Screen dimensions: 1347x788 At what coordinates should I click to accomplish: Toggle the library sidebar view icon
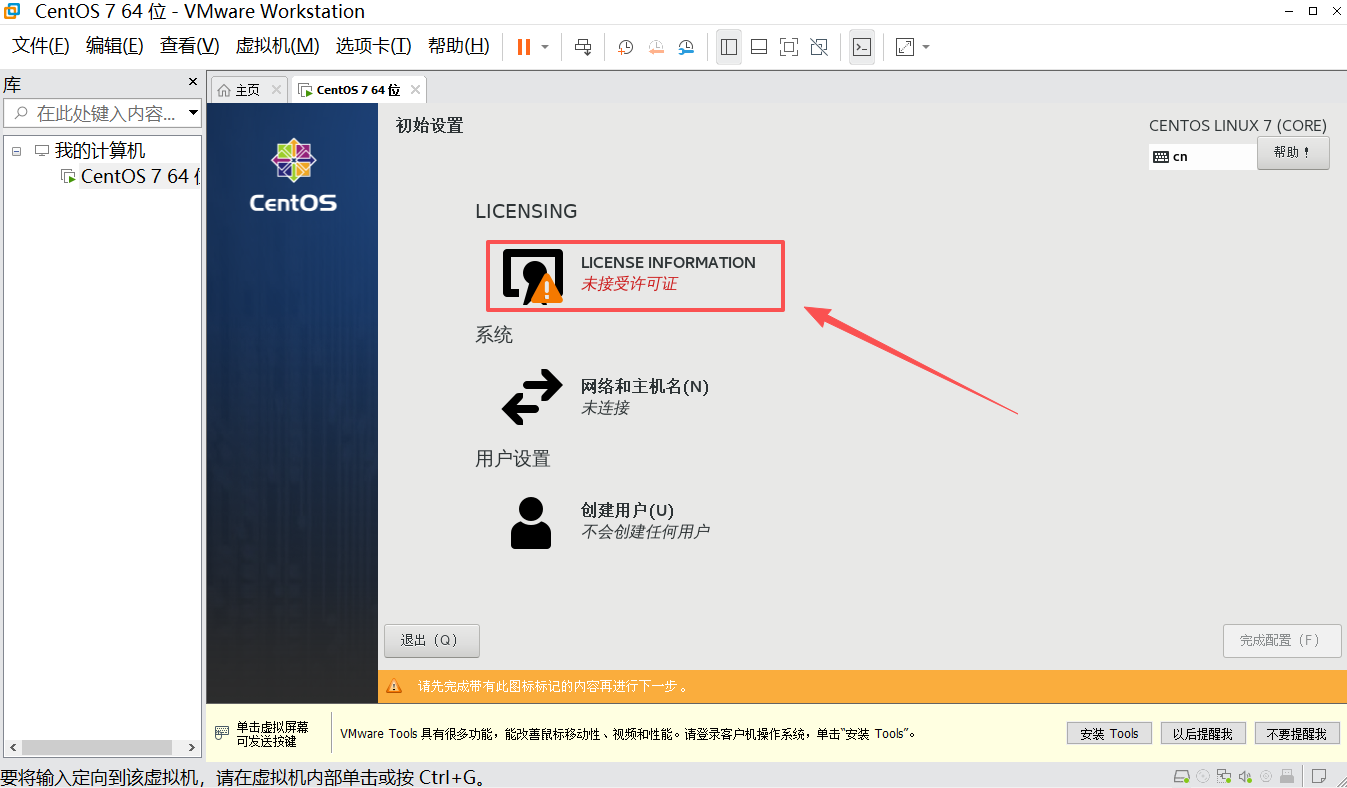(729, 47)
